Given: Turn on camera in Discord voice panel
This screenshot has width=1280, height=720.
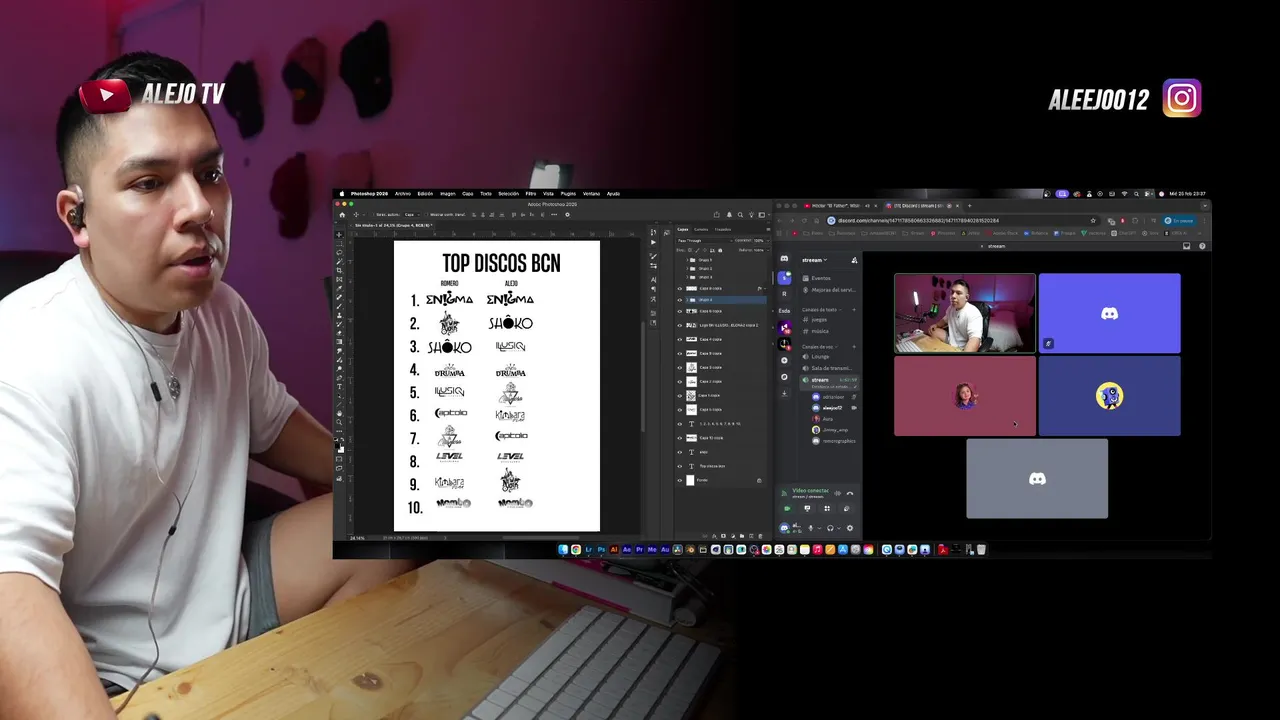Looking at the screenshot, I should click(x=788, y=508).
